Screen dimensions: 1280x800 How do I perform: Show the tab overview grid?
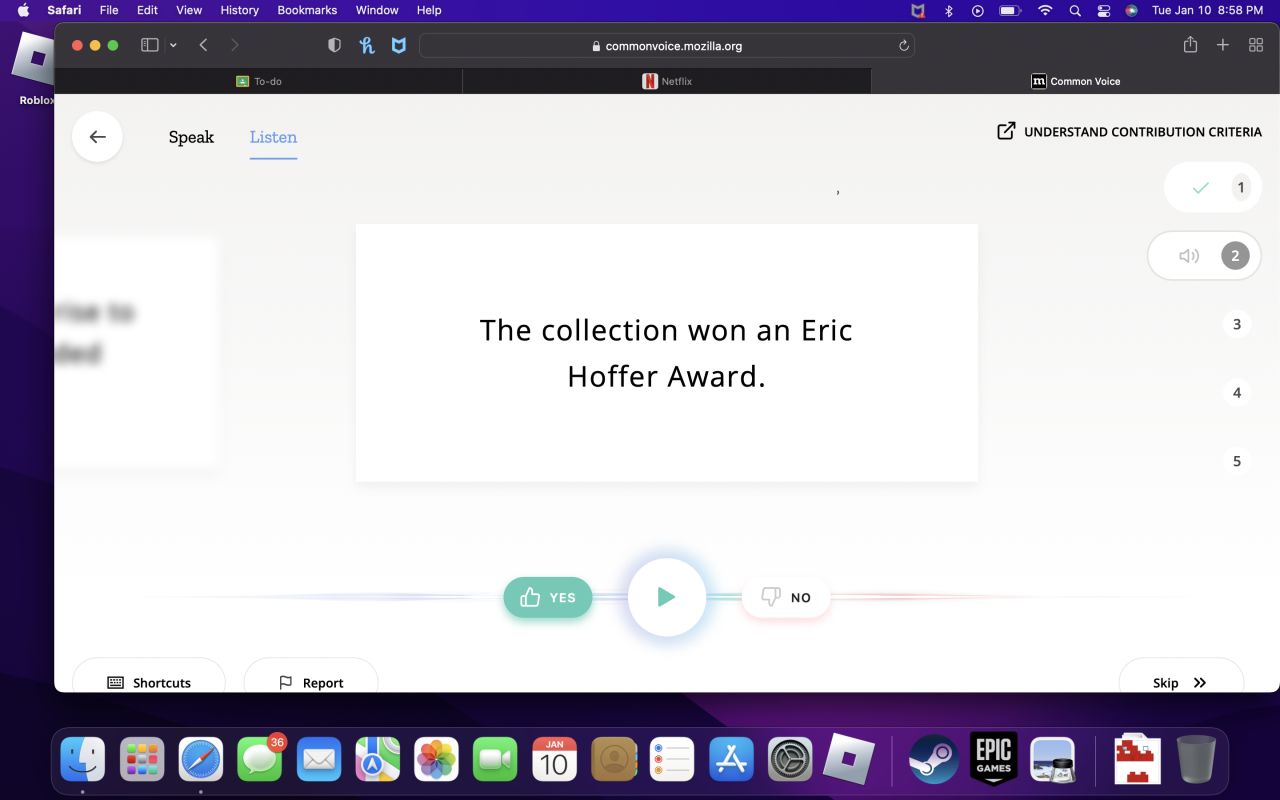pyautogui.click(x=1256, y=45)
